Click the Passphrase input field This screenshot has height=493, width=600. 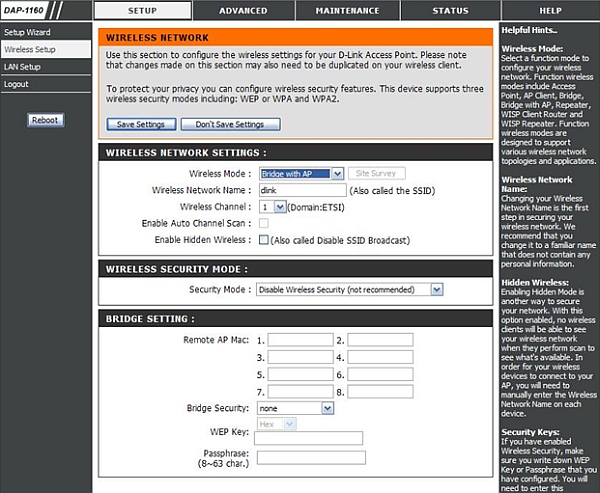(310, 458)
